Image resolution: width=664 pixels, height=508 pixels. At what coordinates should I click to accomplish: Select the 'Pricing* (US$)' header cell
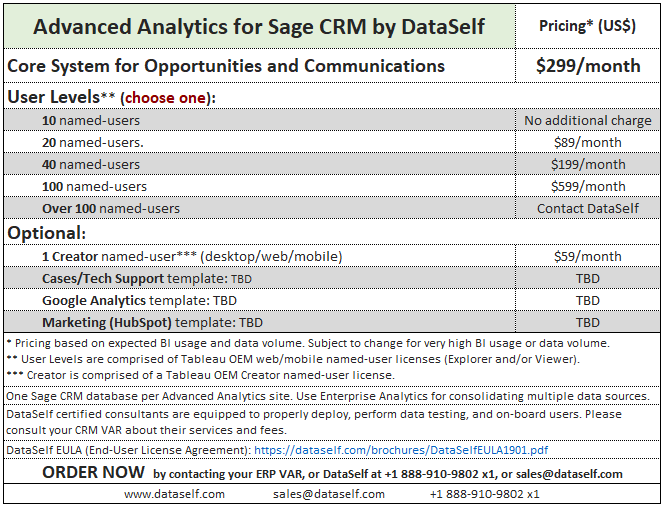pyautogui.click(x=587, y=26)
